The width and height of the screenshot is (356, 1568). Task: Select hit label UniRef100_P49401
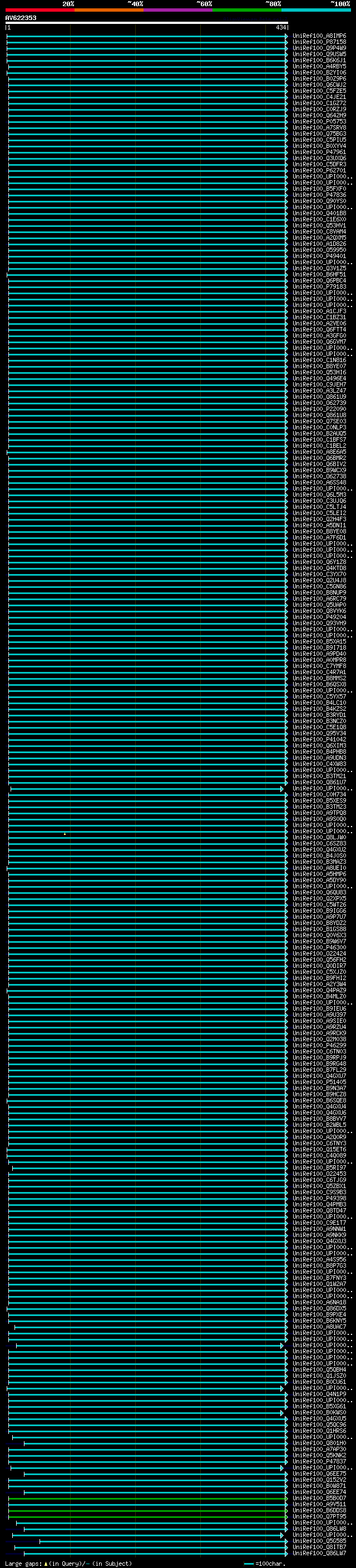(x=319, y=256)
